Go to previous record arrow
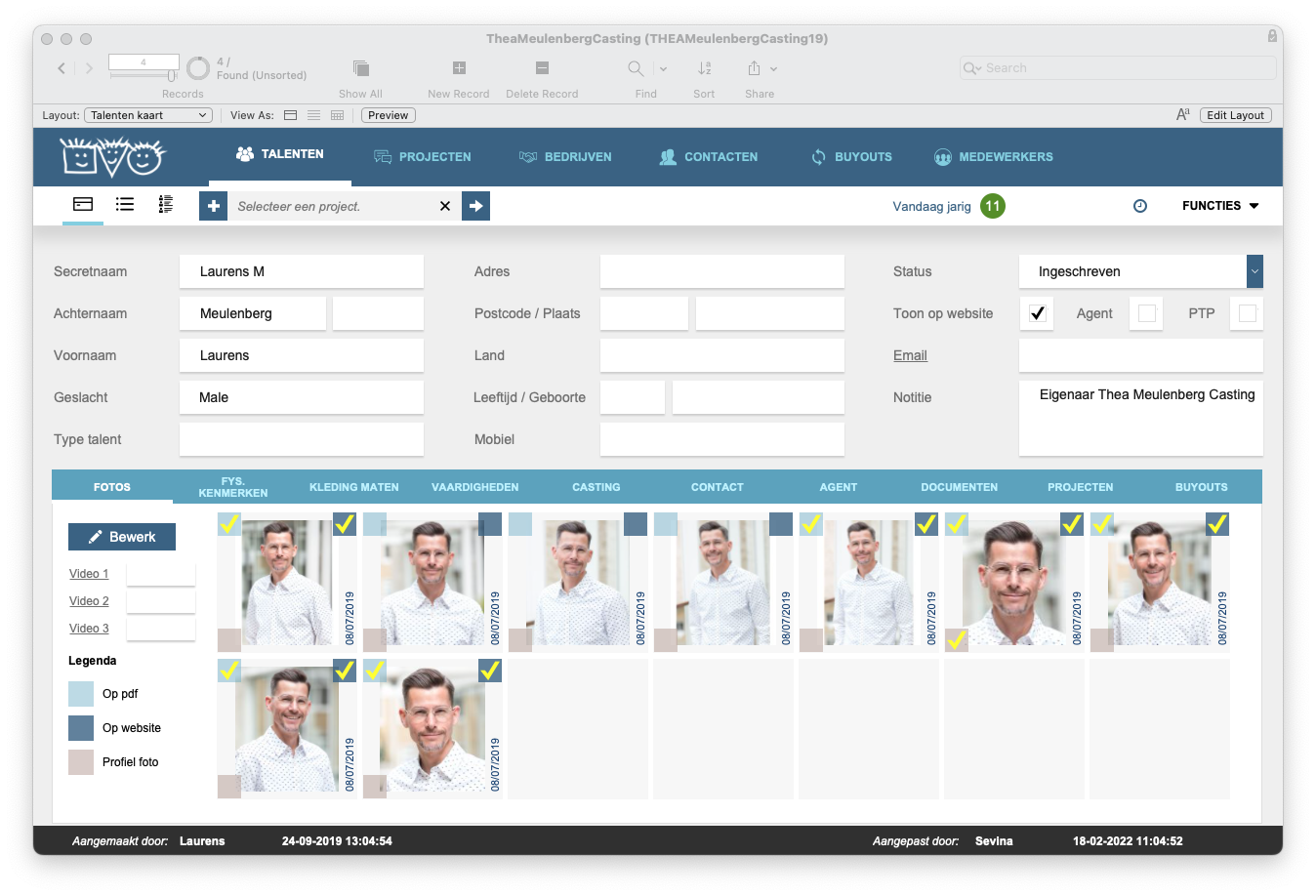The image size is (1316, 896). (x=62, y=68)
